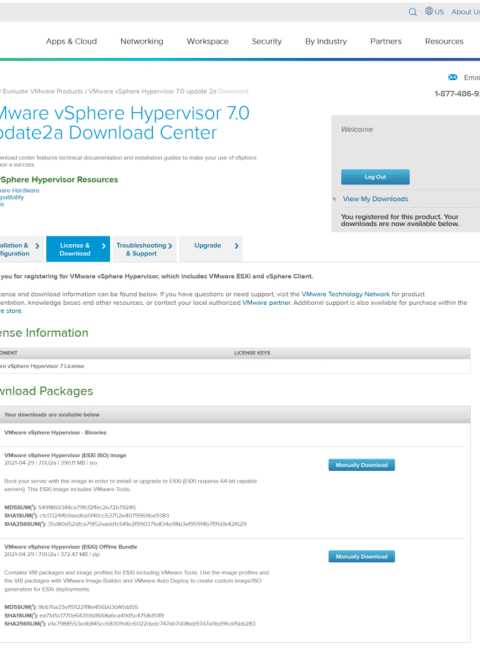The width and height of the screenshot is (480, 650).
Task: Click the Download Packages heading
Action: [x=46, y=391]
